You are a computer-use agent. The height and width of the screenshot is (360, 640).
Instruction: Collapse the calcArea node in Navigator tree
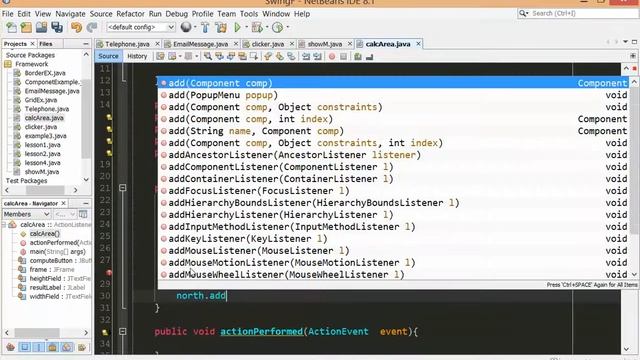pos(4,224)
